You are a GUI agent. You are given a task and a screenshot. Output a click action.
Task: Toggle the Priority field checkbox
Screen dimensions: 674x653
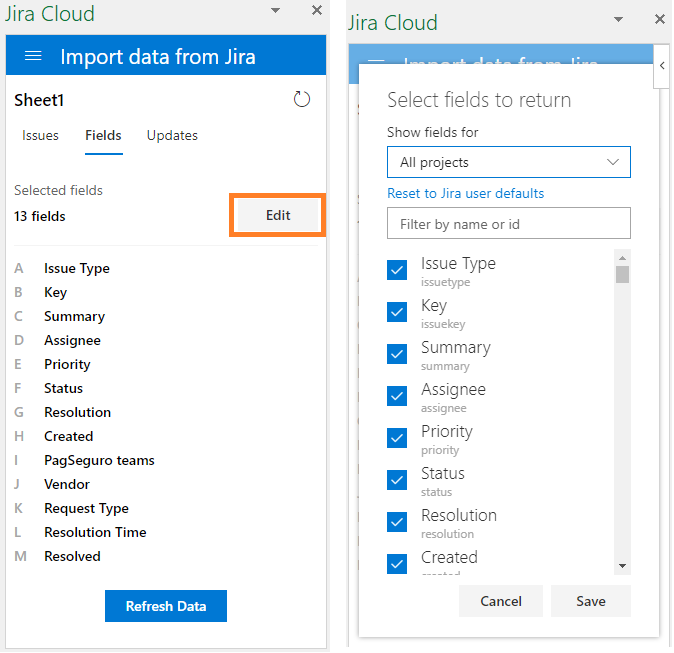click(x=397, y=438)
